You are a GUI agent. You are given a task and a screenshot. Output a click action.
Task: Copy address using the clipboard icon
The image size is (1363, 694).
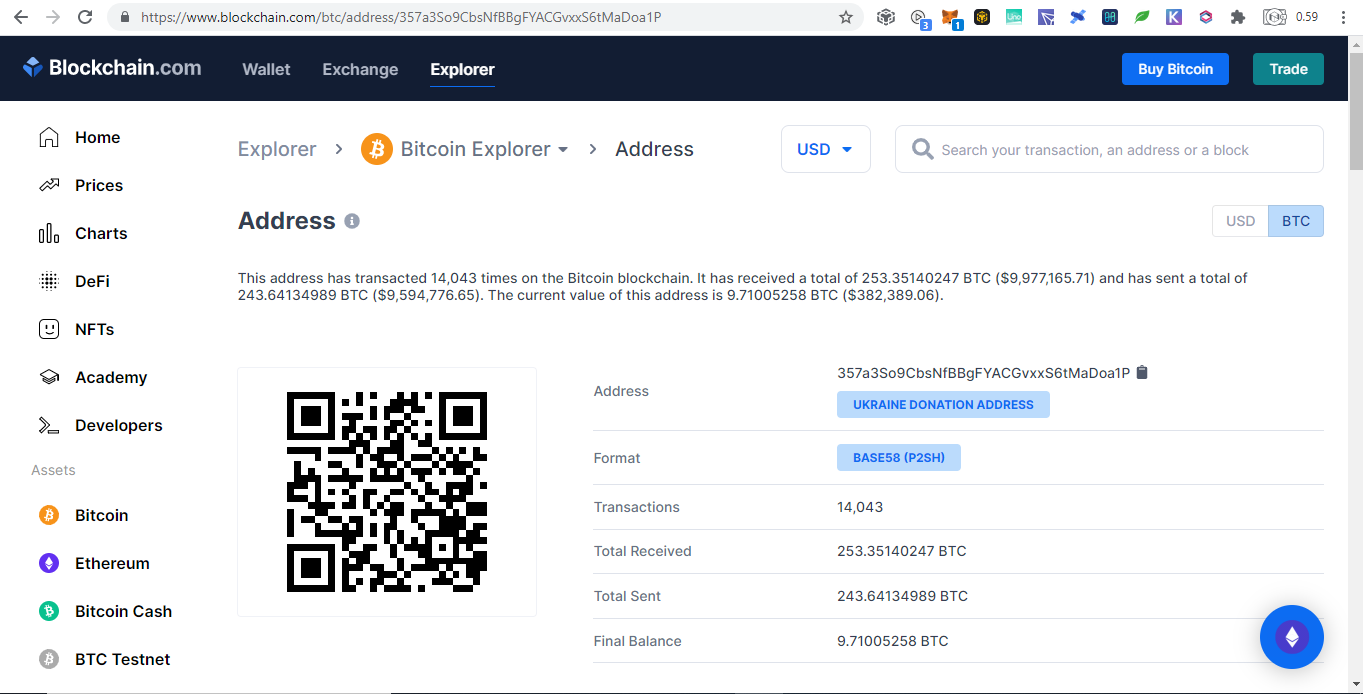[x=1143, y=372]
